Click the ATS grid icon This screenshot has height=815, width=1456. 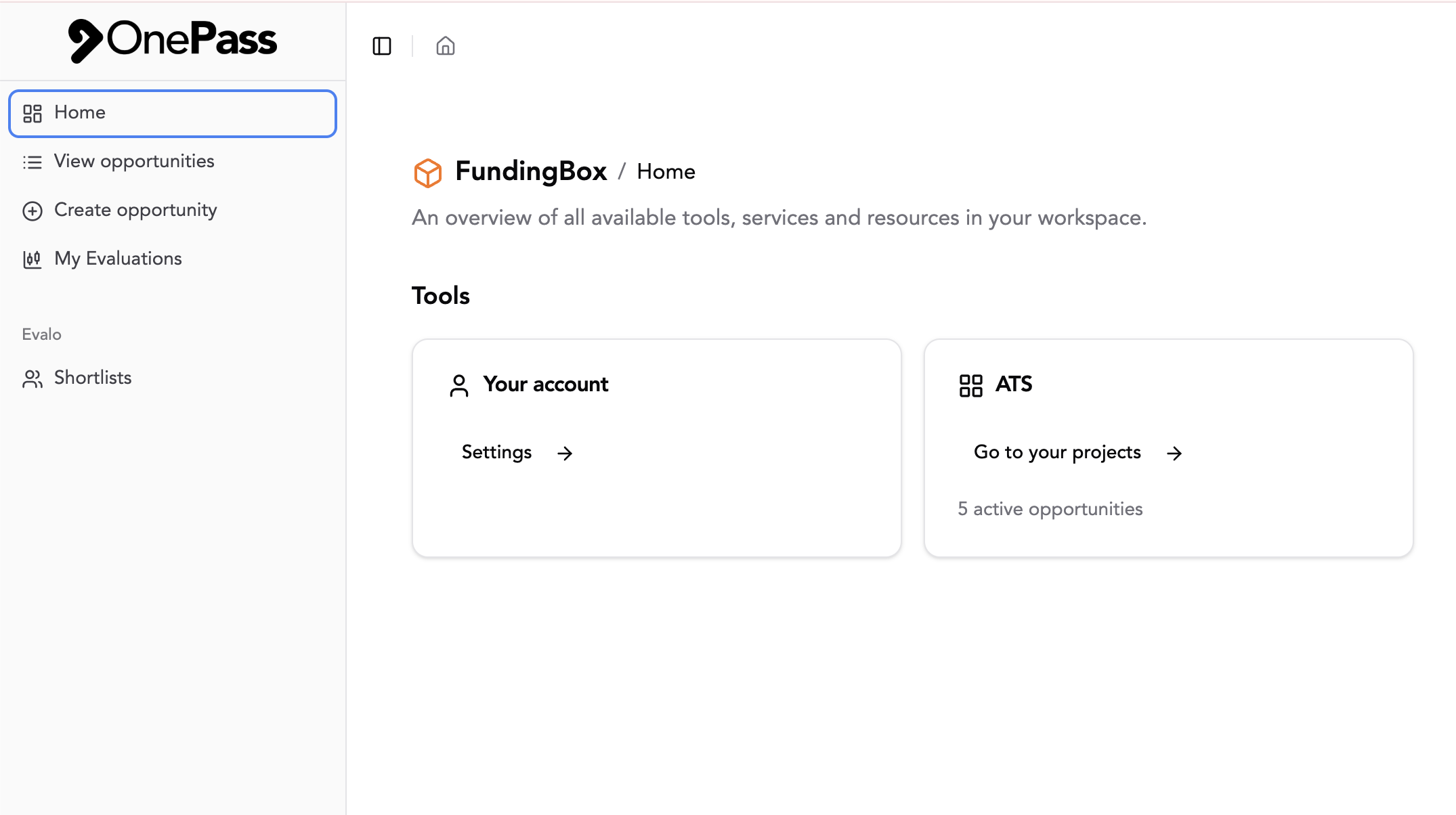pos(971,385)
